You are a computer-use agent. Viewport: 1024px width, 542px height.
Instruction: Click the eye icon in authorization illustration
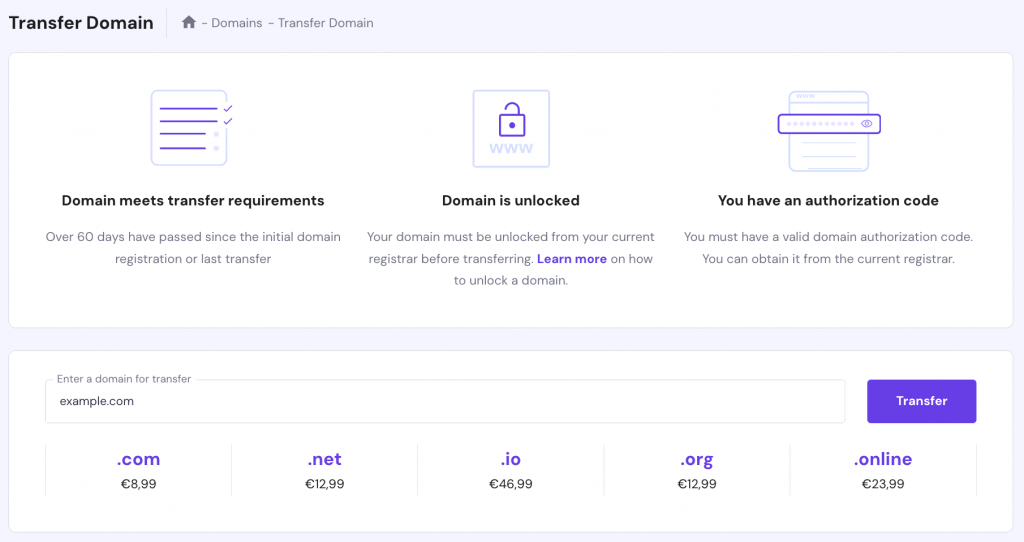point(867,124)
